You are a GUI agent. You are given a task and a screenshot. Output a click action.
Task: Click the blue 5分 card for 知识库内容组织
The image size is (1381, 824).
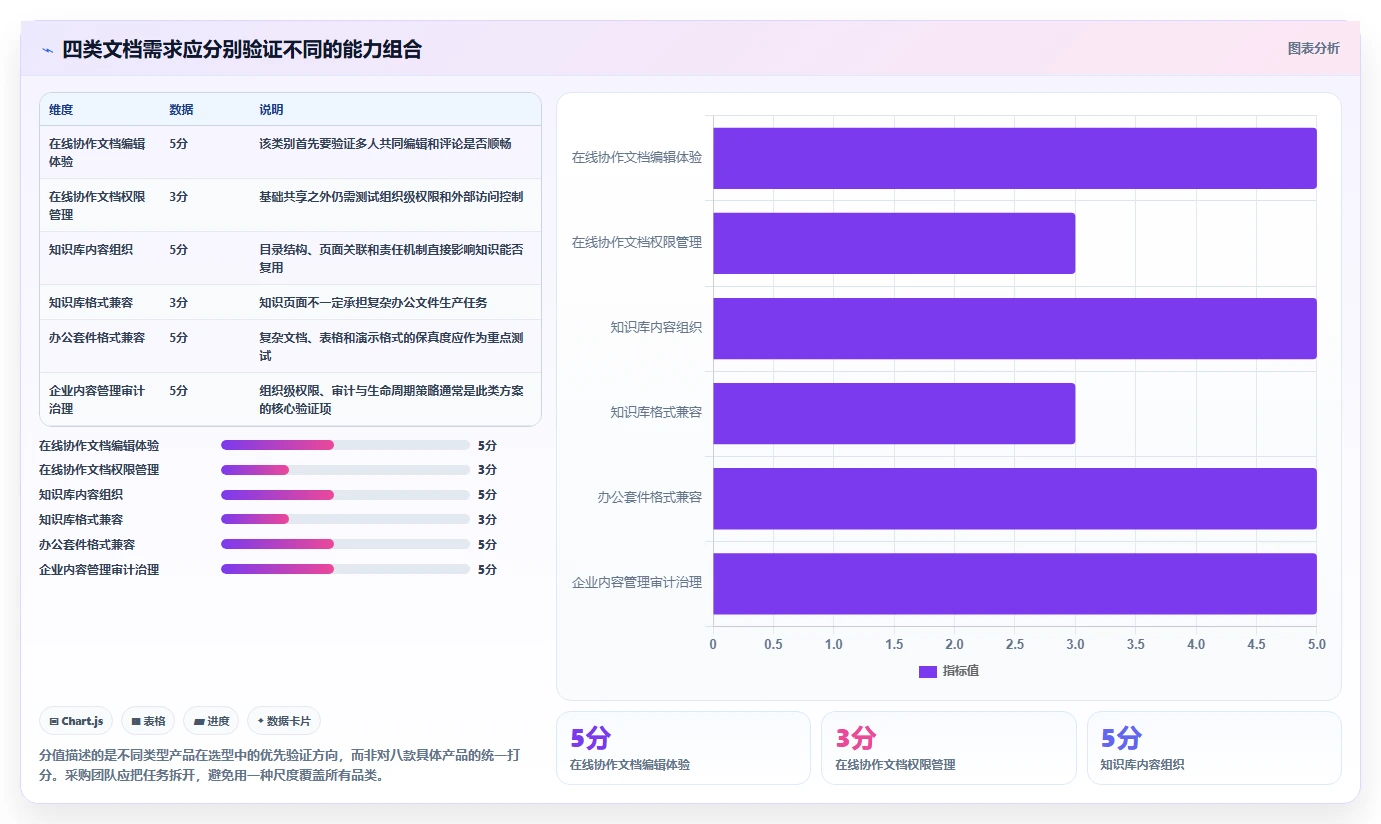pos(1214,748)
